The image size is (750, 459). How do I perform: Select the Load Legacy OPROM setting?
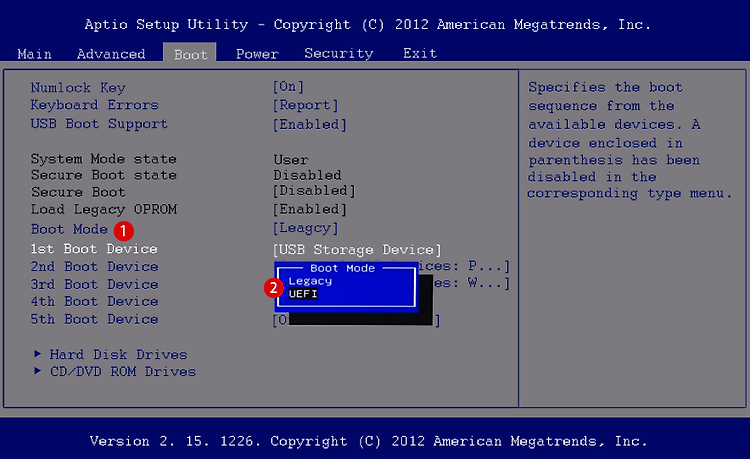[x=104, y=209]
